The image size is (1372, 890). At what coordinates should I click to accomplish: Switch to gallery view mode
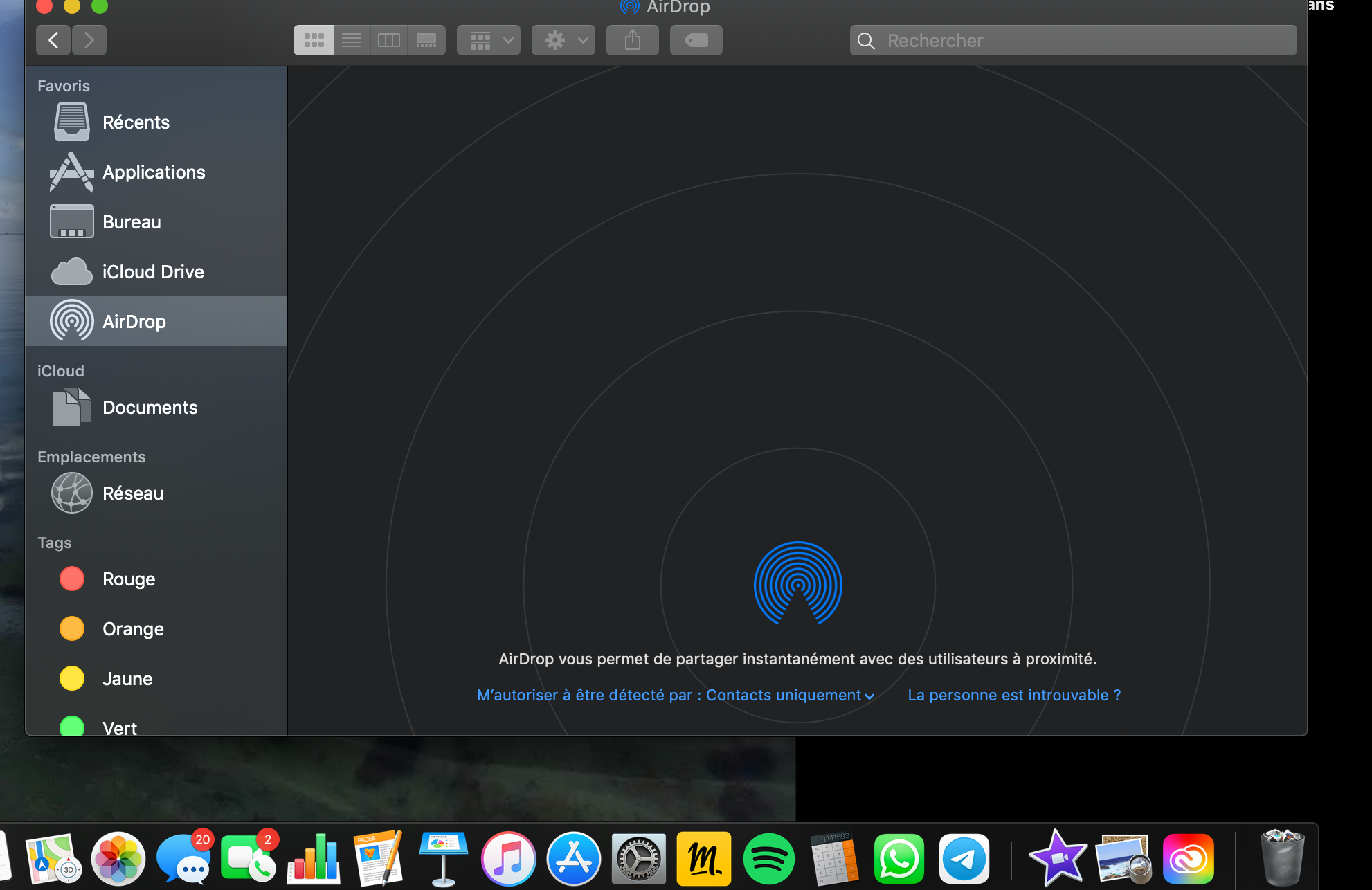coord(426,40)
